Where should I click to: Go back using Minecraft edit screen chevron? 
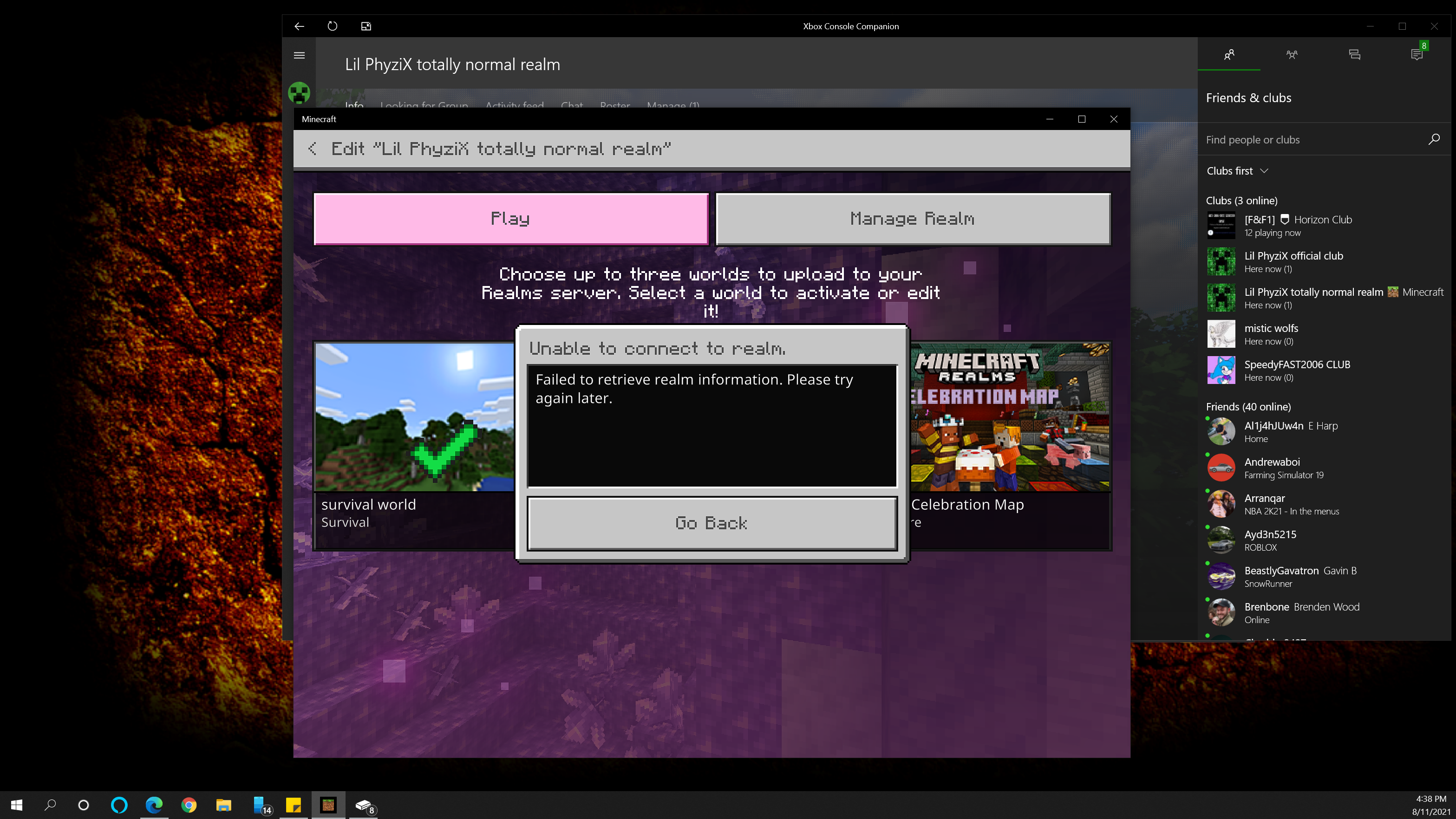point(312,149)
